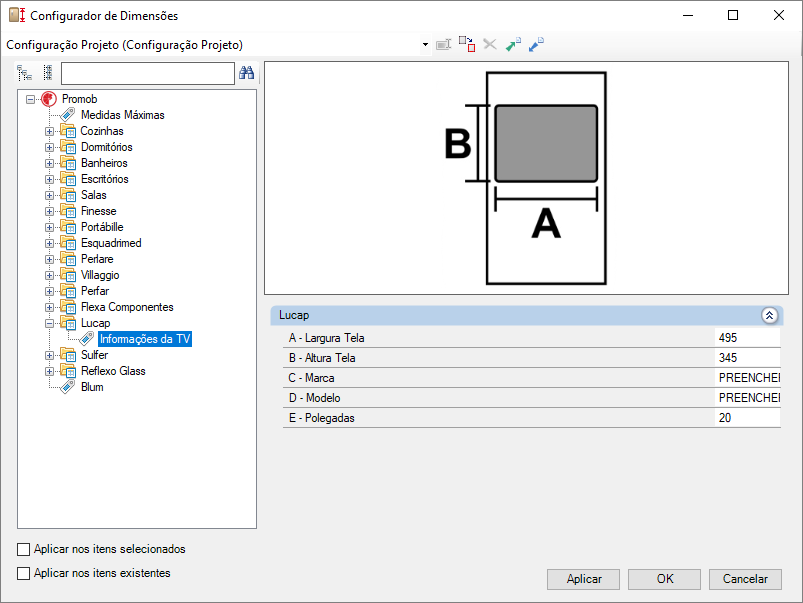The image size is (803, 603).
Task: Click the Villaggio folder icon
Action: (x=68, y=275)
